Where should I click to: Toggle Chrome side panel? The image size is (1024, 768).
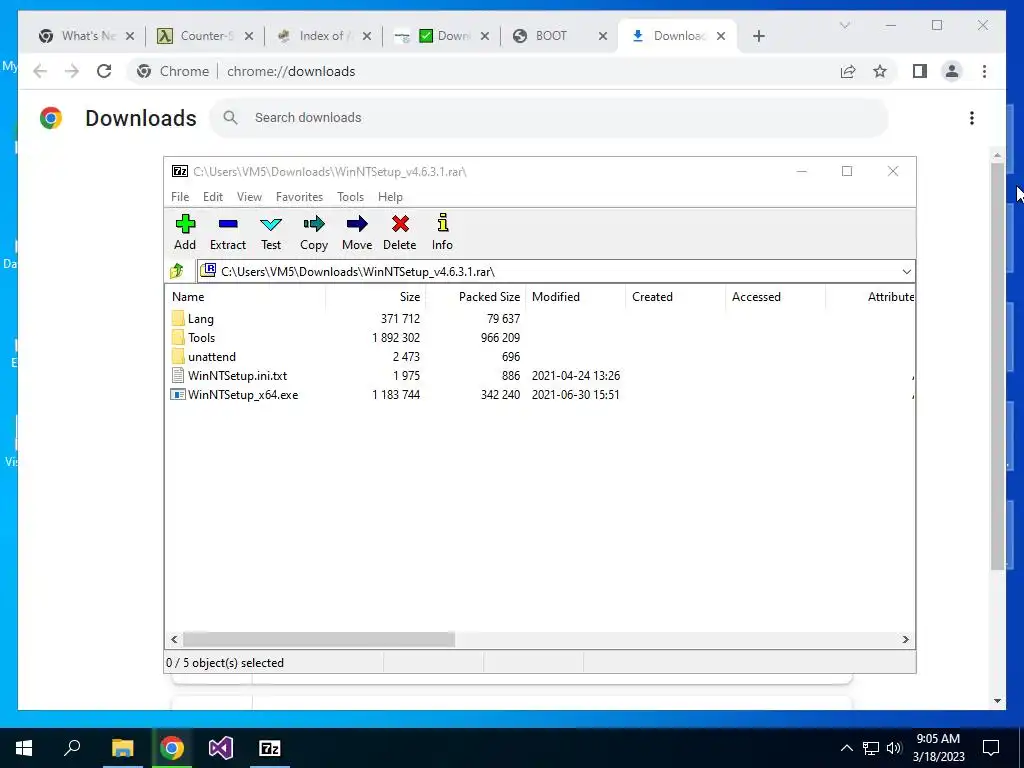(920, 71)
